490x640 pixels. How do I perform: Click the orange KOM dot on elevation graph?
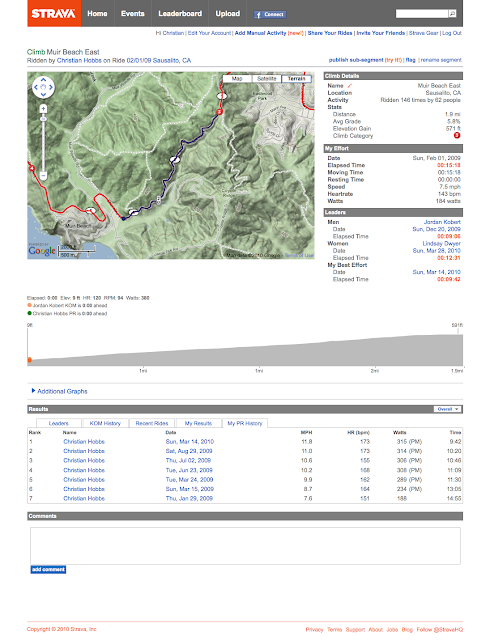(x=29, y=360)
